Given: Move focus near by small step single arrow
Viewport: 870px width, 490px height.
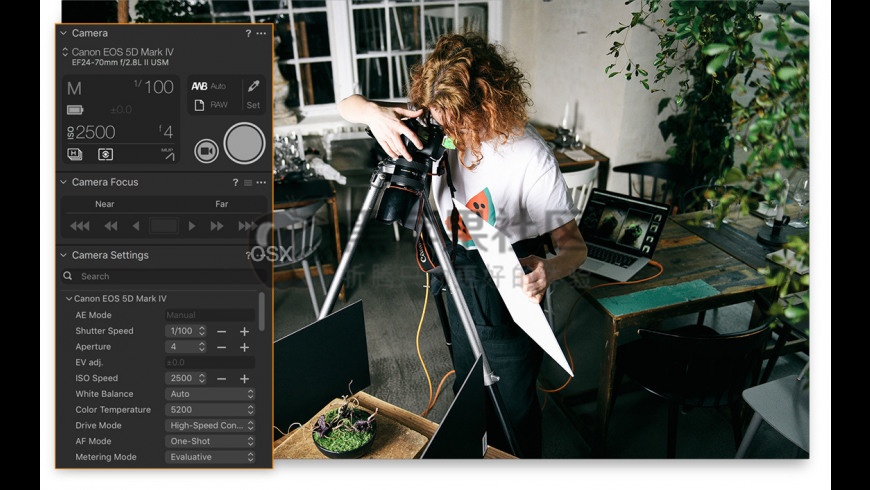Looking at the screenshot, I should point(136,226).
